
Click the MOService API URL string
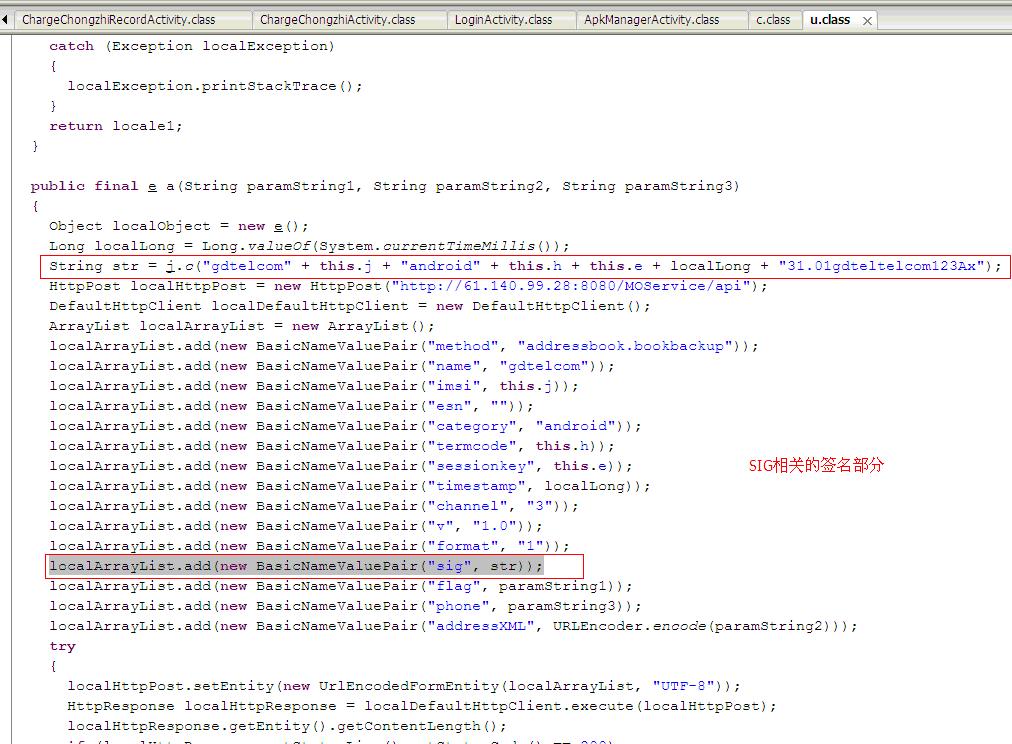pyautogui.click(x=570, y=286)
